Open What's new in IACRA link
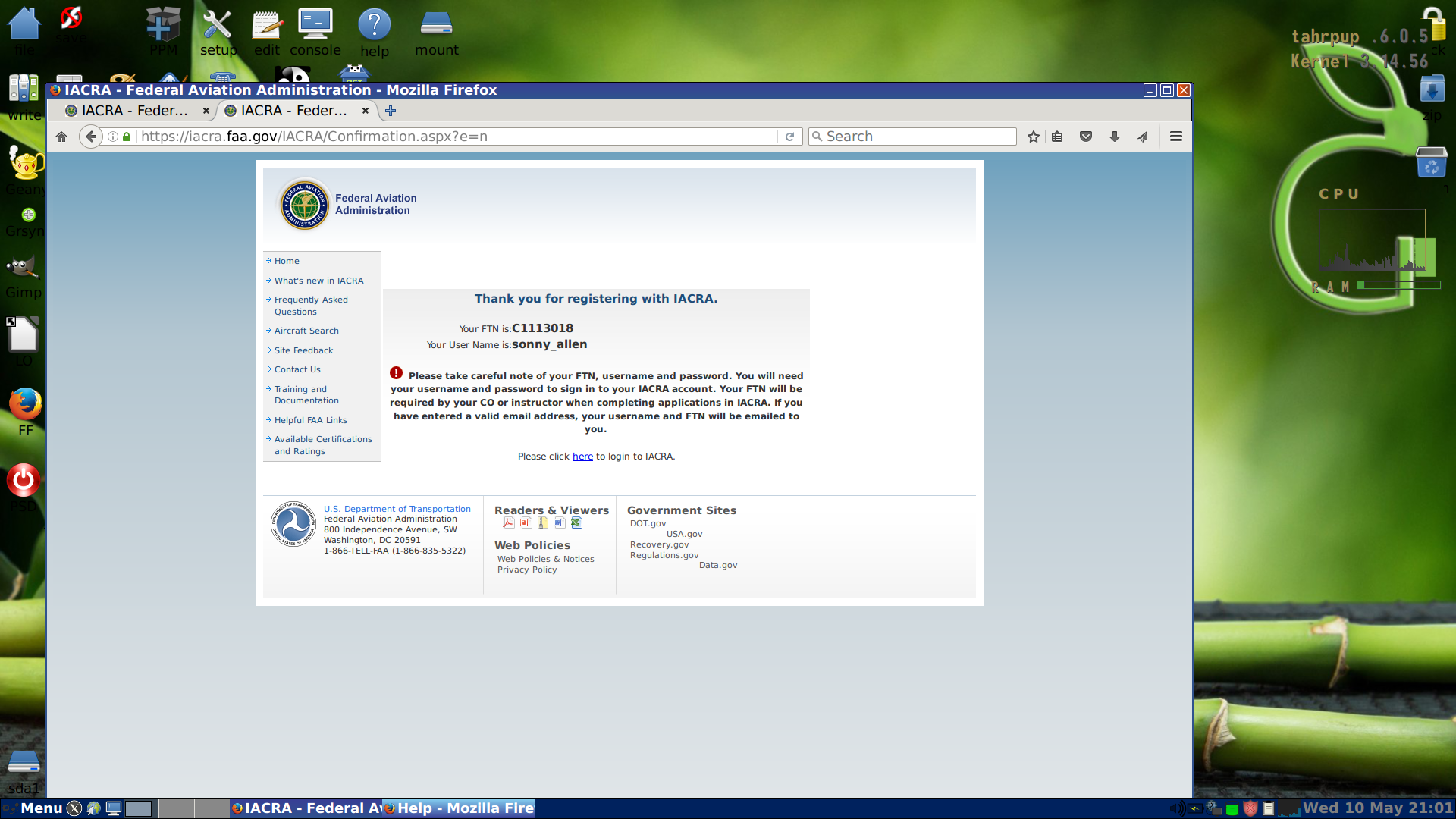Viewport: 1456px width, 819px height. [x=318, y=281]
